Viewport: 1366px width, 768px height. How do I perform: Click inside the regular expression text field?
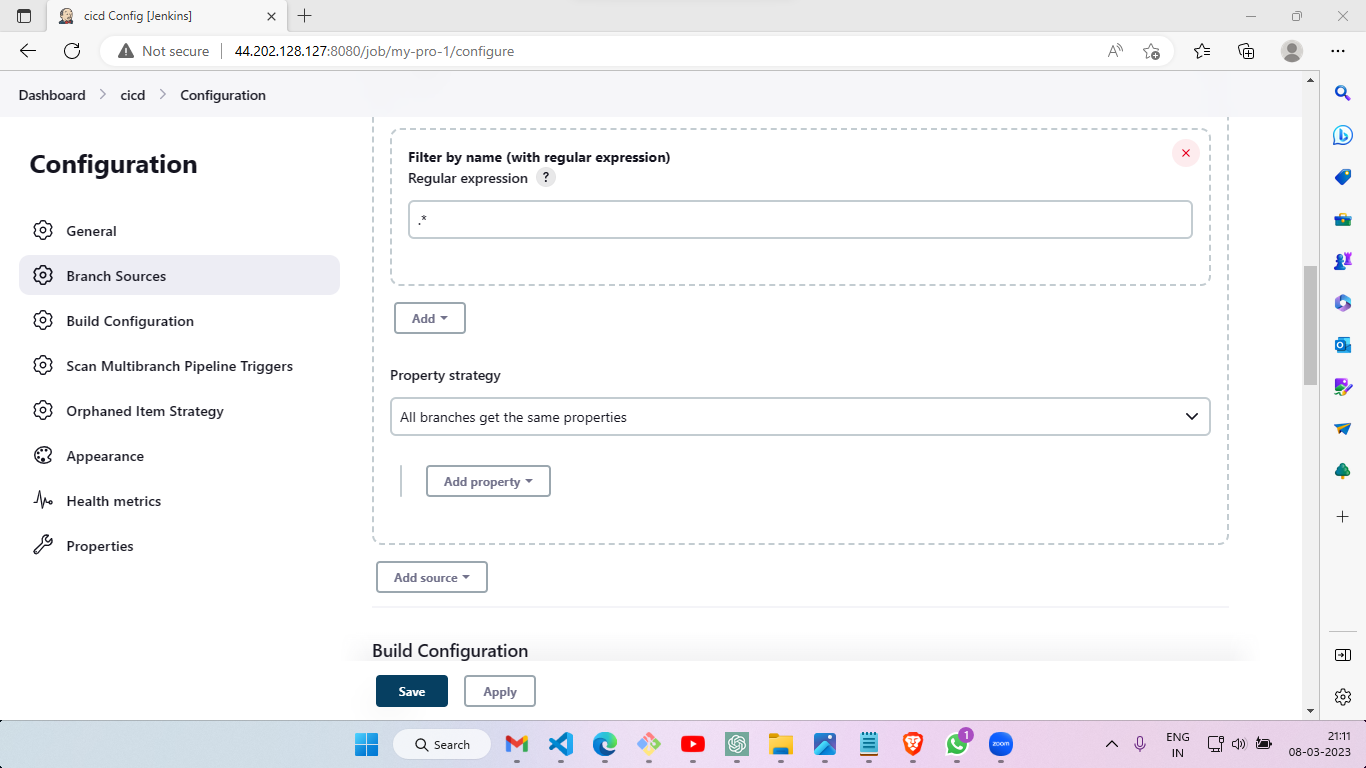[x=800, y=219]
